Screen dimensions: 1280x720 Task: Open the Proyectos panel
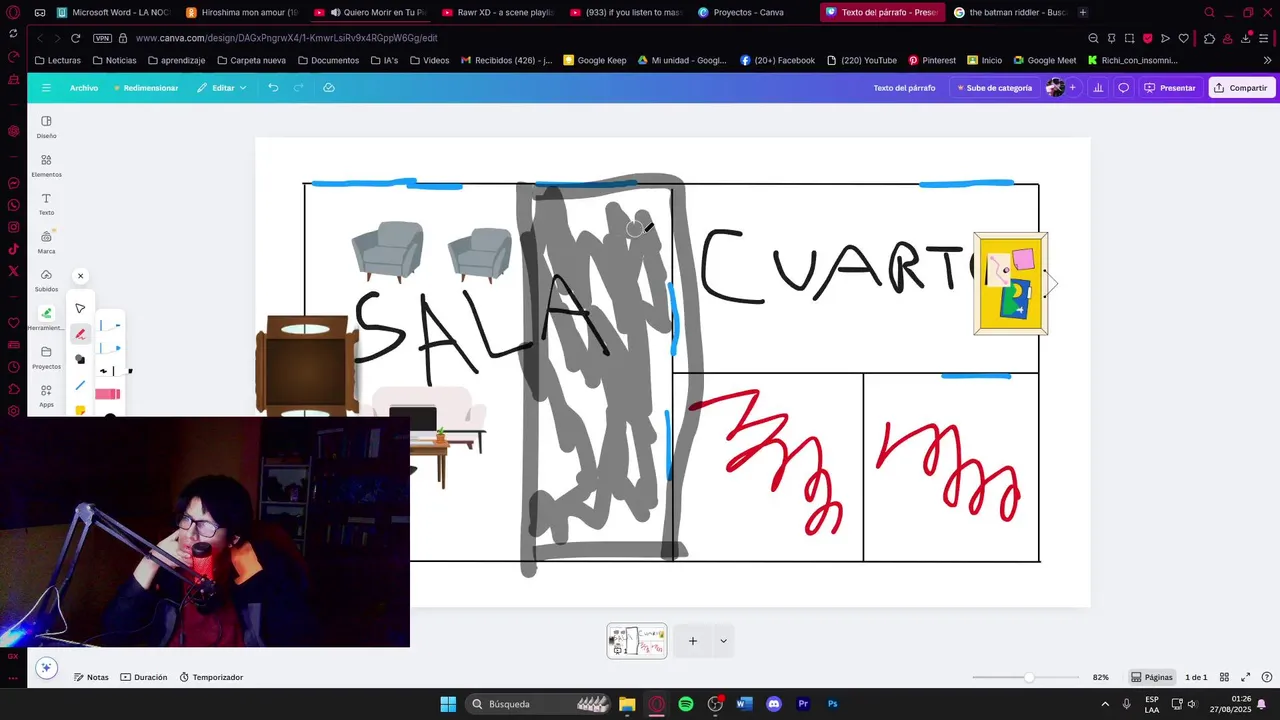(x=46, y=358)
